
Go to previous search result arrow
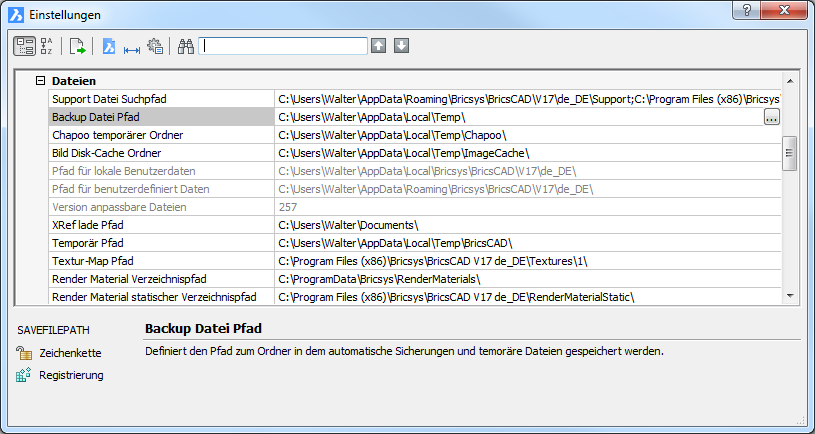coord(378,46)
